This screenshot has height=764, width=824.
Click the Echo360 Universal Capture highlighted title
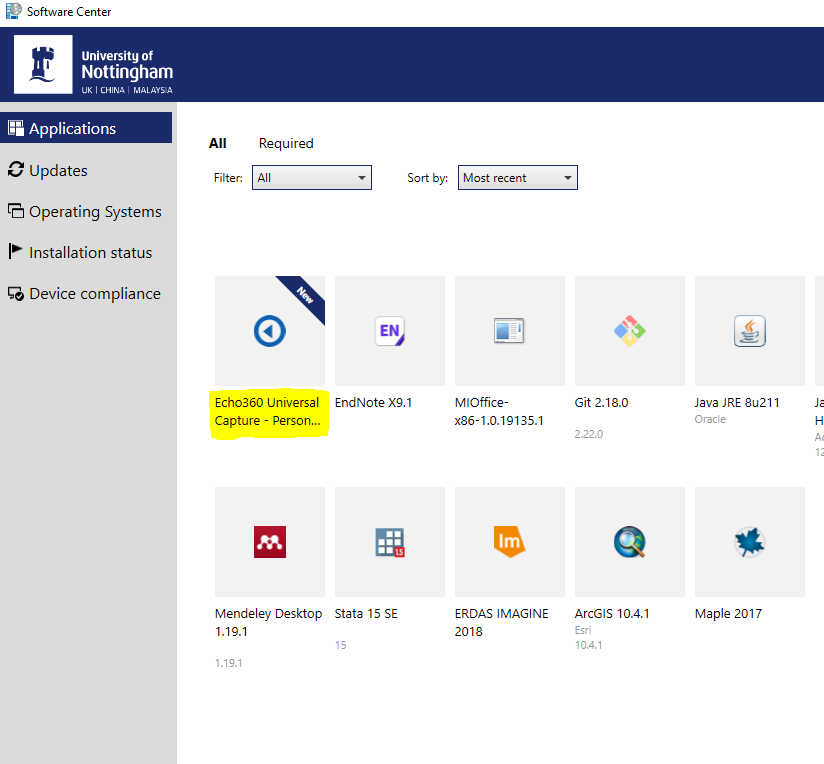pos(267,411)
